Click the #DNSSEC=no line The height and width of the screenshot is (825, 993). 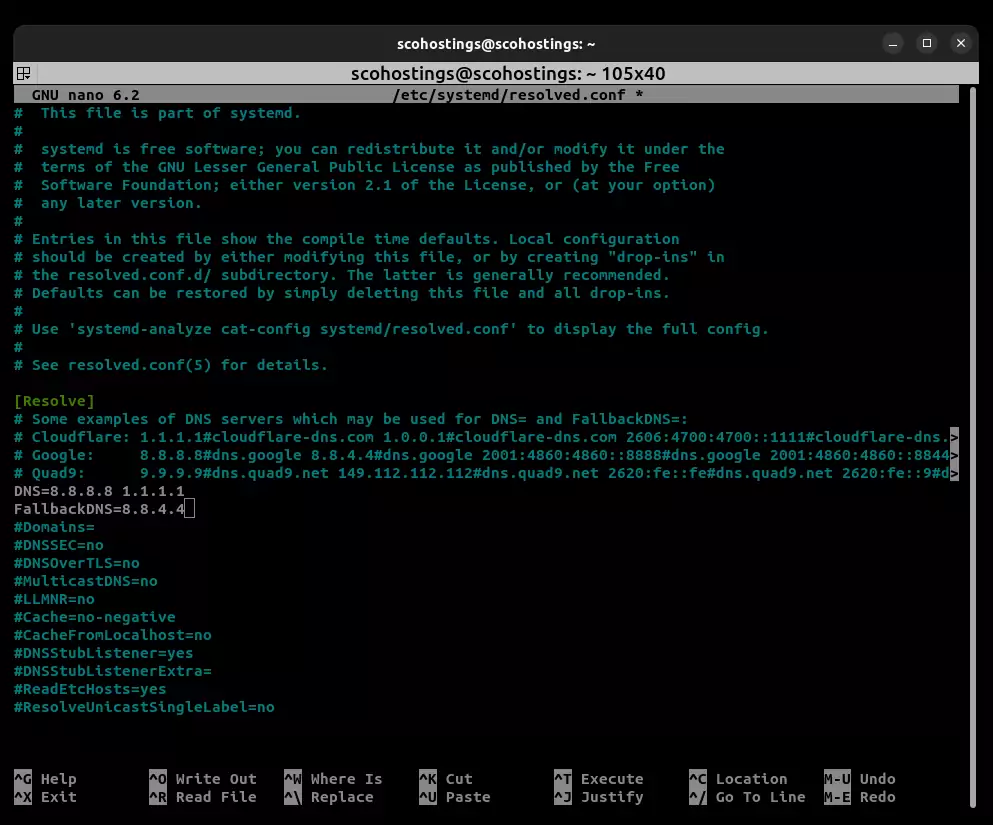click(59, 545)
